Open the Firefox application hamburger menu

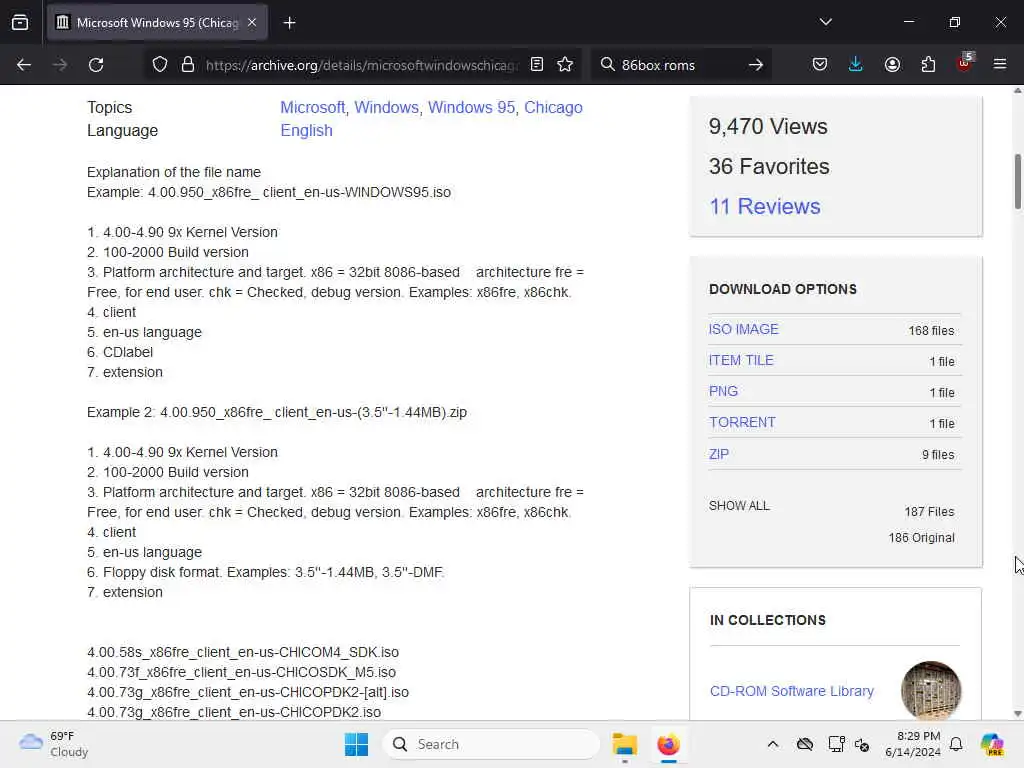[1000, 65]
